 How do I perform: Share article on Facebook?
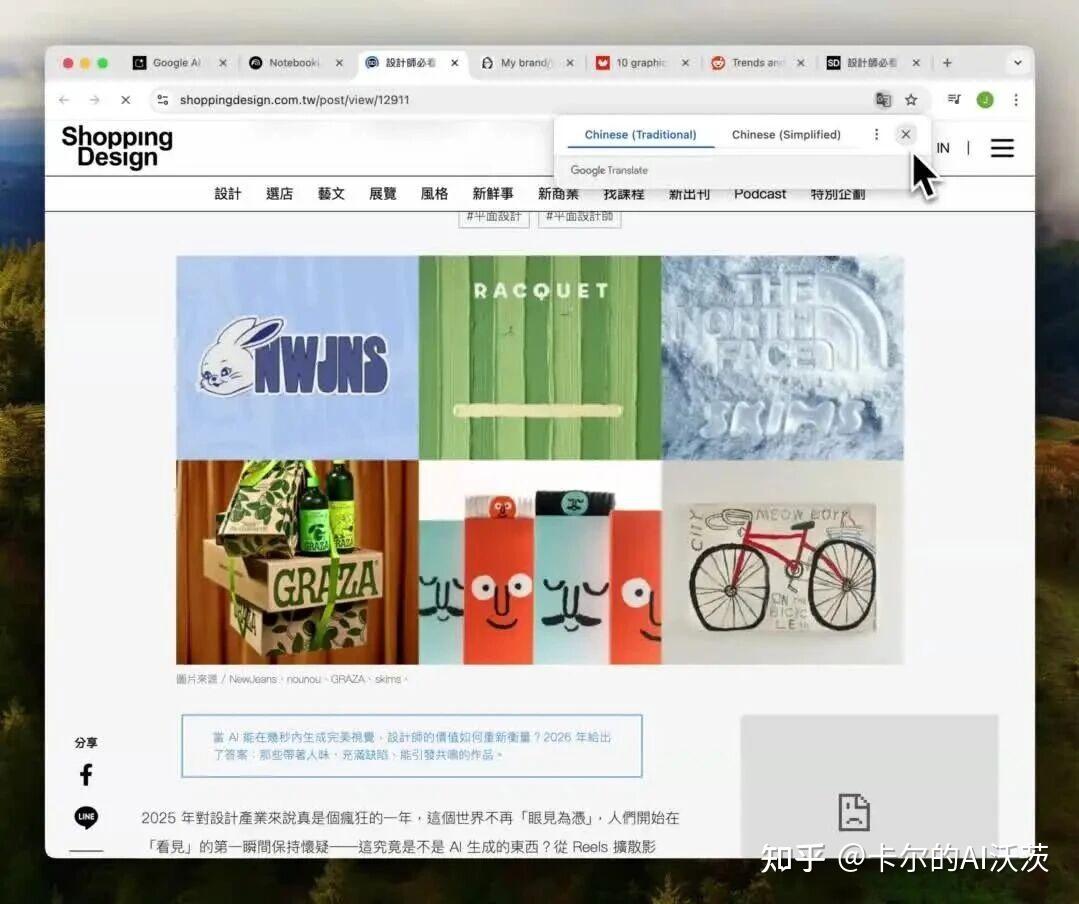pyautogui.click(x=86, y=774)
